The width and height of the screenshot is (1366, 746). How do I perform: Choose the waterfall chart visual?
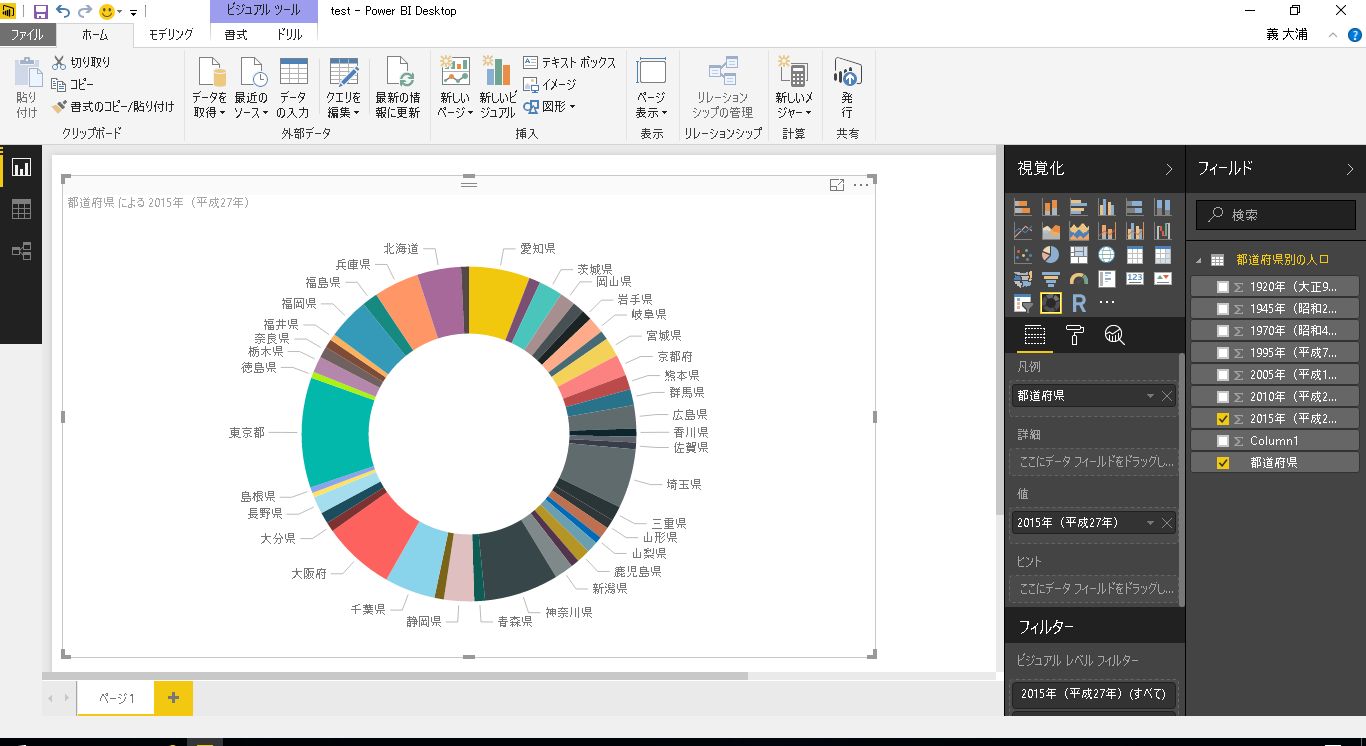click(x=1163, y=231)
